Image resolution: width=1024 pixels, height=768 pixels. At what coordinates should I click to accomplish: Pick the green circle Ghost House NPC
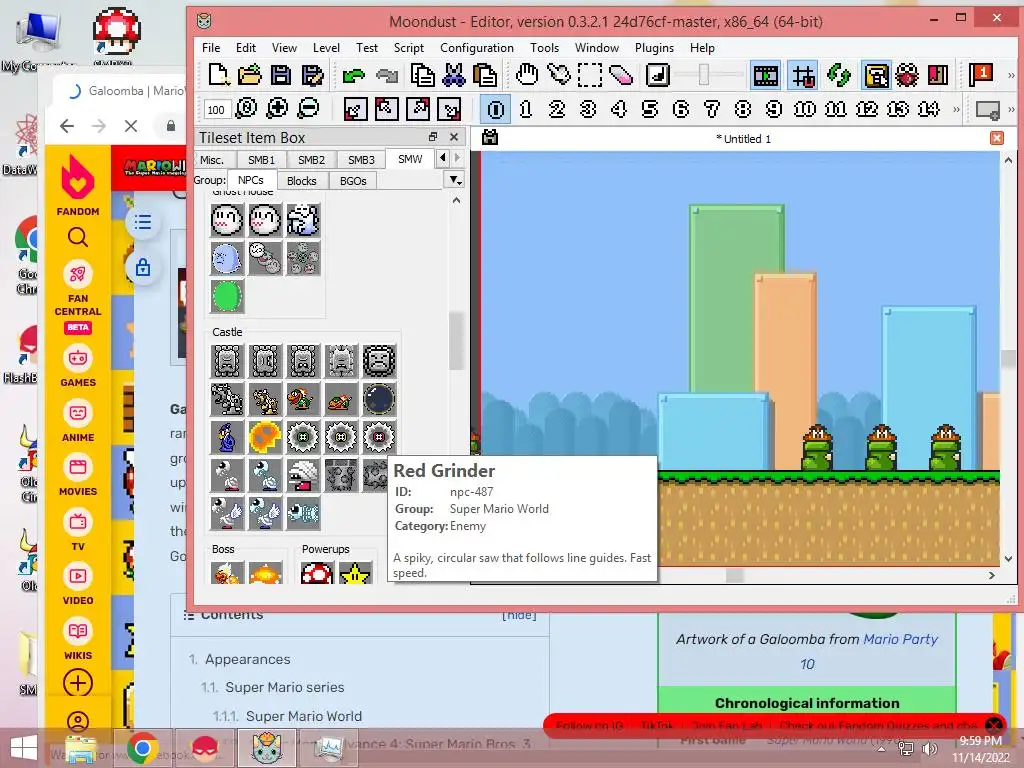tap(227, 296)
